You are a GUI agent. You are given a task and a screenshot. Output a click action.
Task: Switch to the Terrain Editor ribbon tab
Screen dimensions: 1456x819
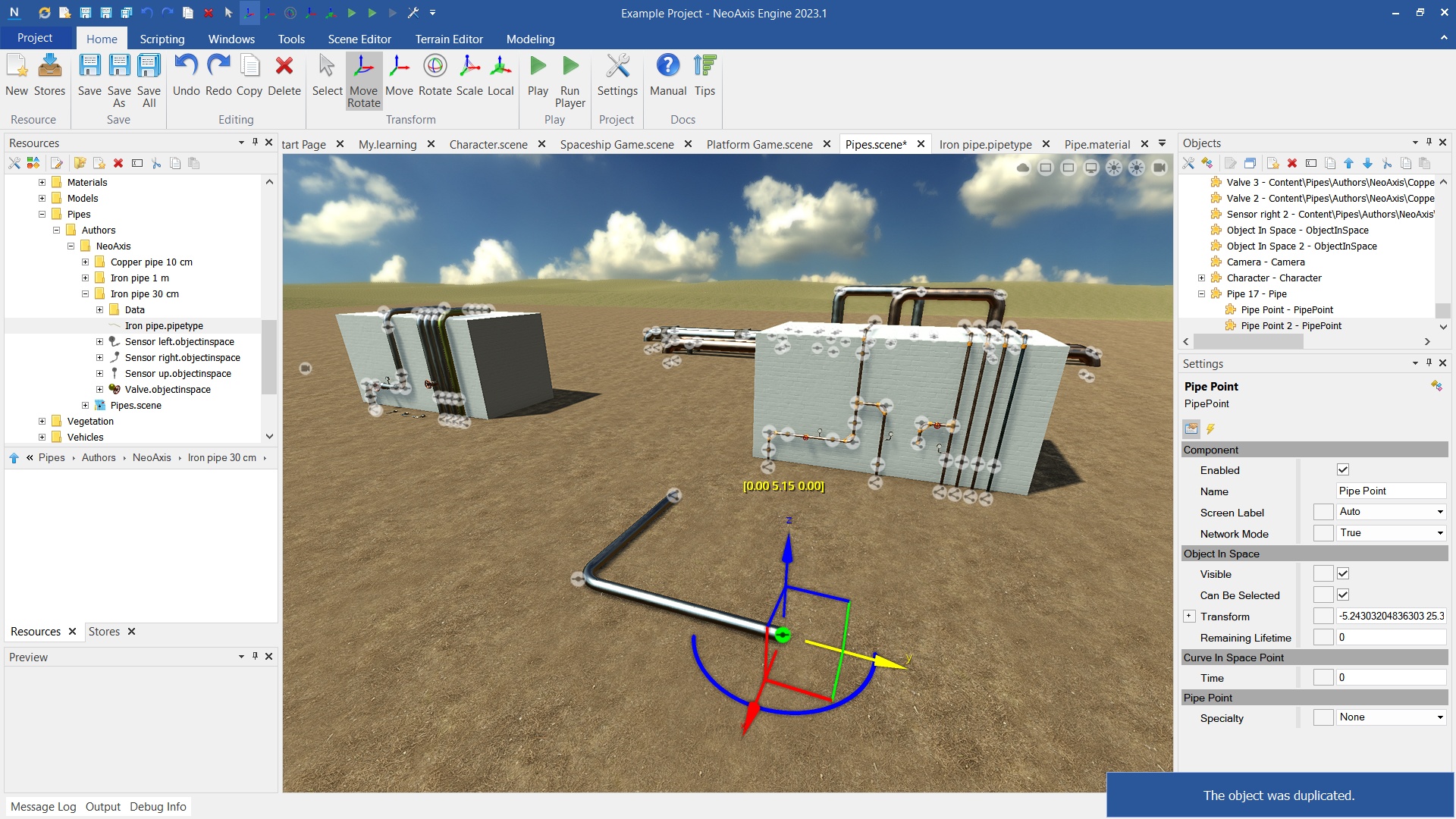coord(448,39)
